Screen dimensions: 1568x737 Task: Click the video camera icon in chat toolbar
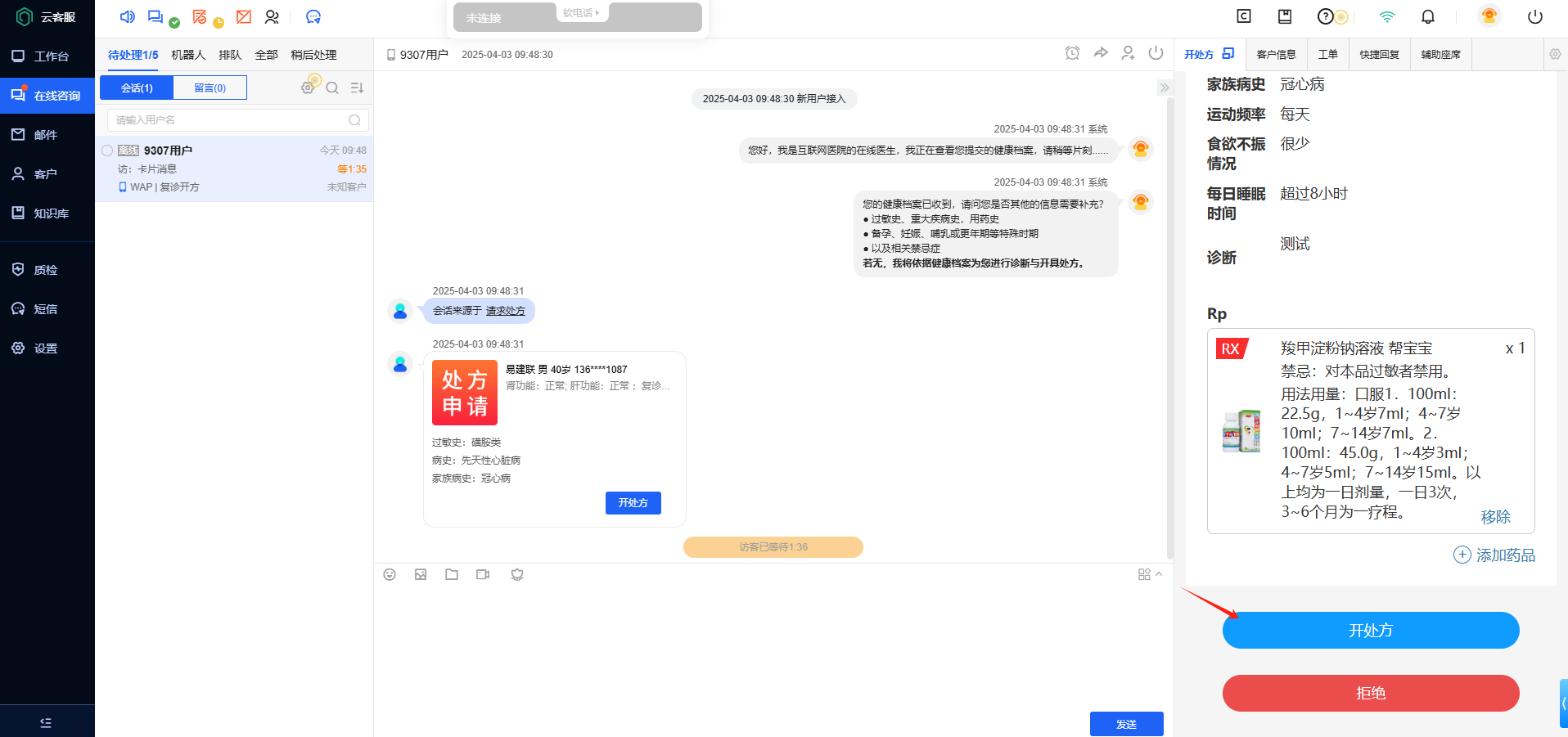pos(483,574)
